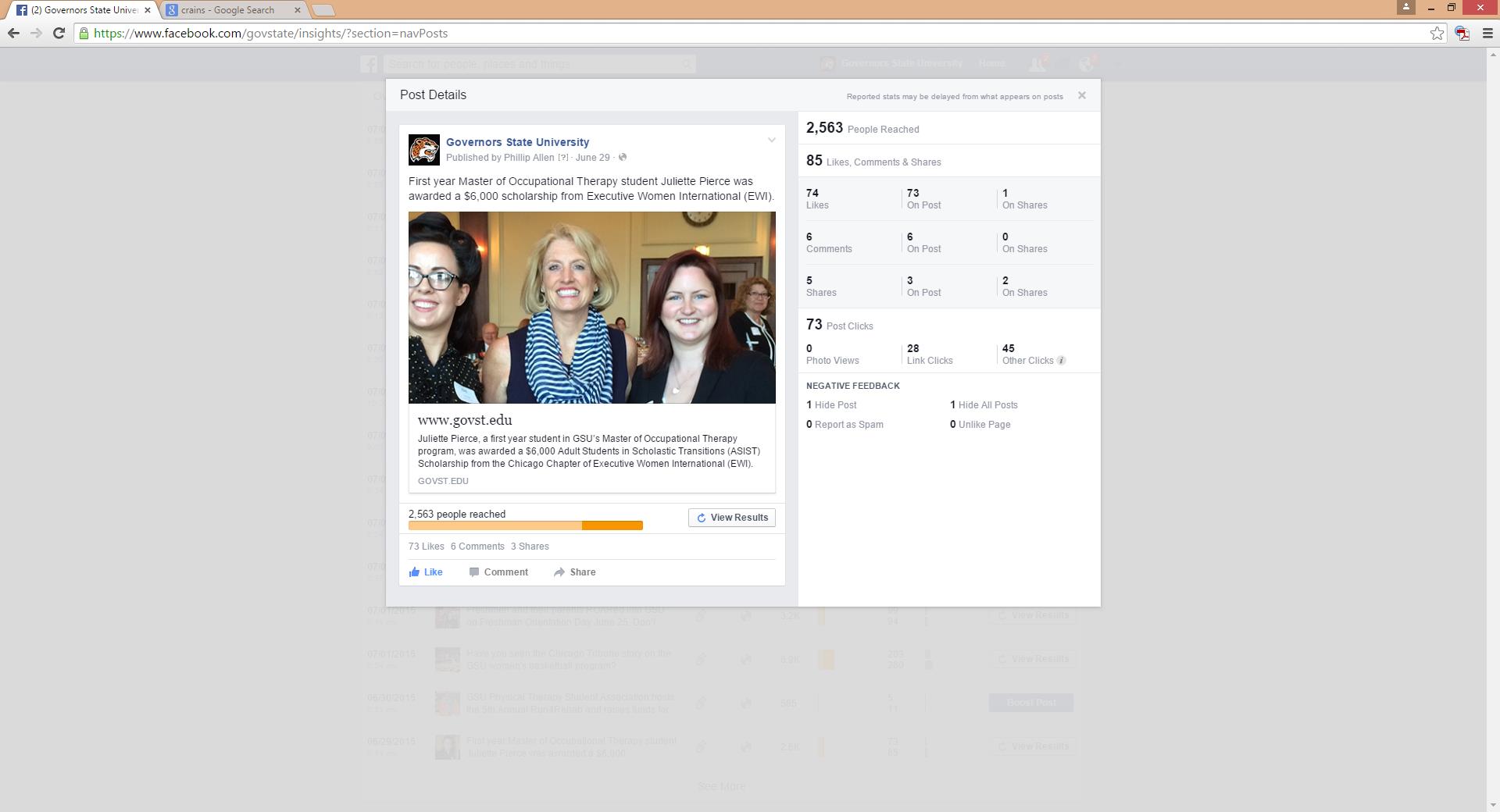Reload the page

59,33
